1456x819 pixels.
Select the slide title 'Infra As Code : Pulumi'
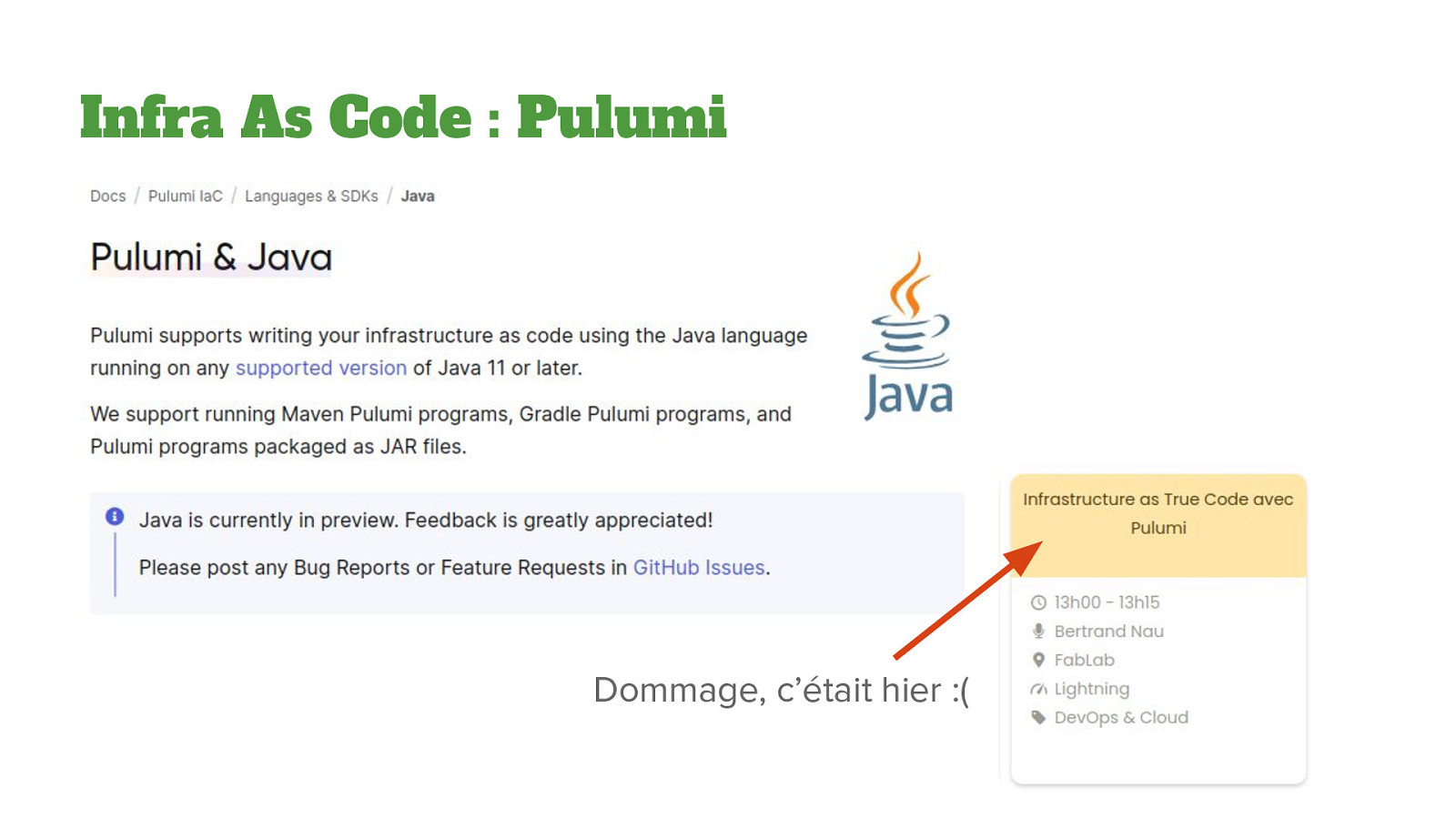click(403, 116)
